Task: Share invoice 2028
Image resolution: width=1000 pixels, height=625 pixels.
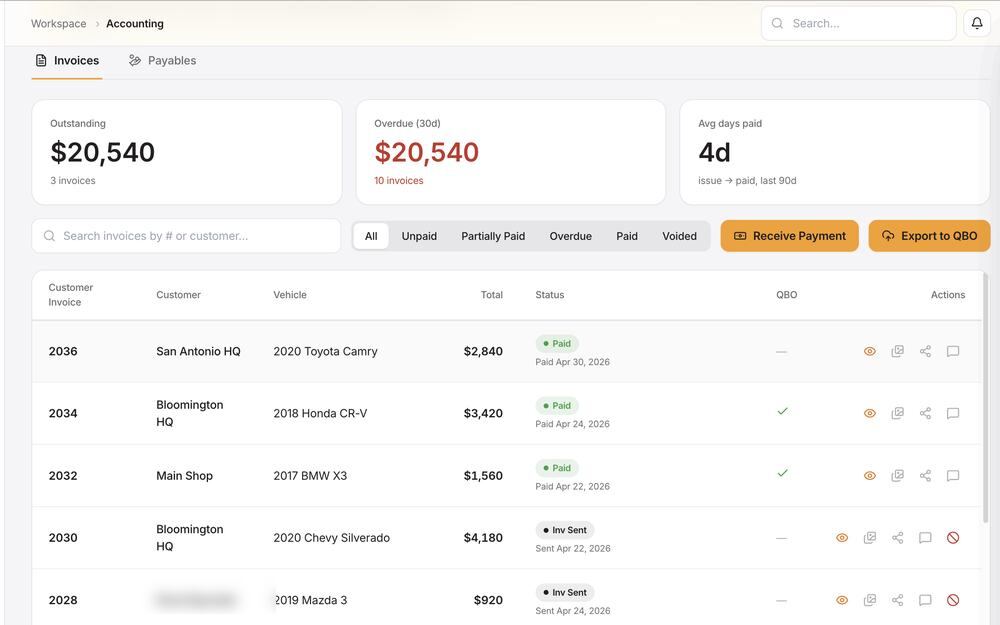Action: 897,600
